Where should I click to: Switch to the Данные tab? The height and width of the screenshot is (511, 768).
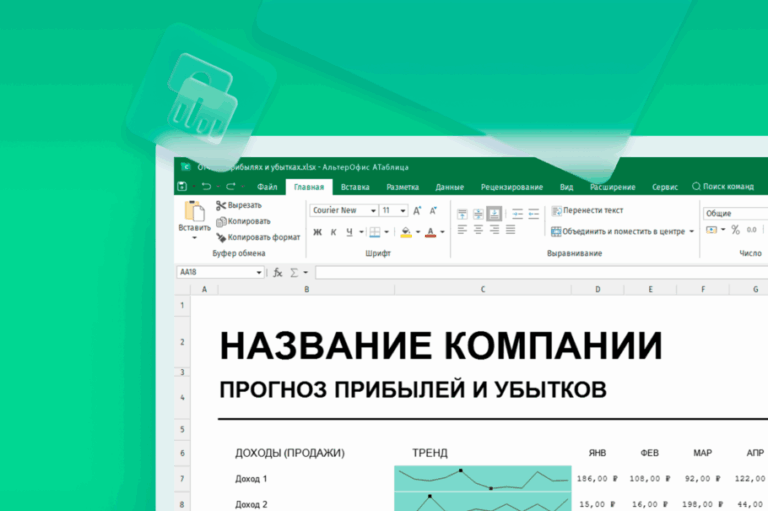point(449,187)
